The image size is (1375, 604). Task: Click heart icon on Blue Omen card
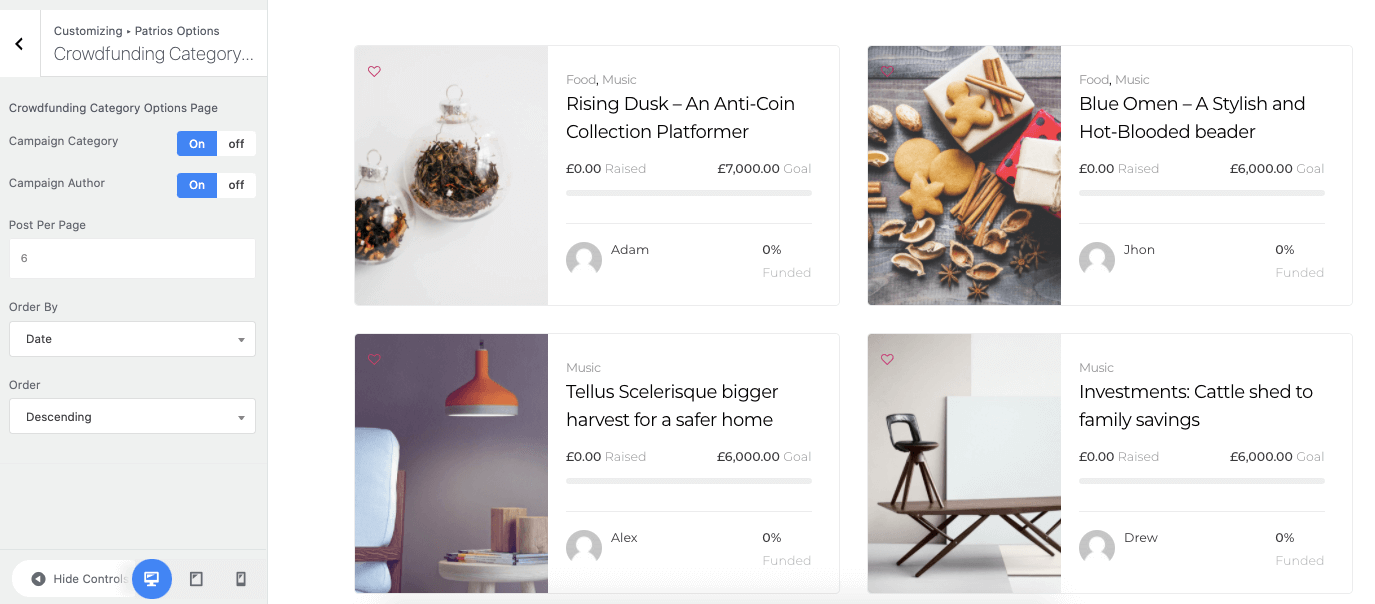887,71
